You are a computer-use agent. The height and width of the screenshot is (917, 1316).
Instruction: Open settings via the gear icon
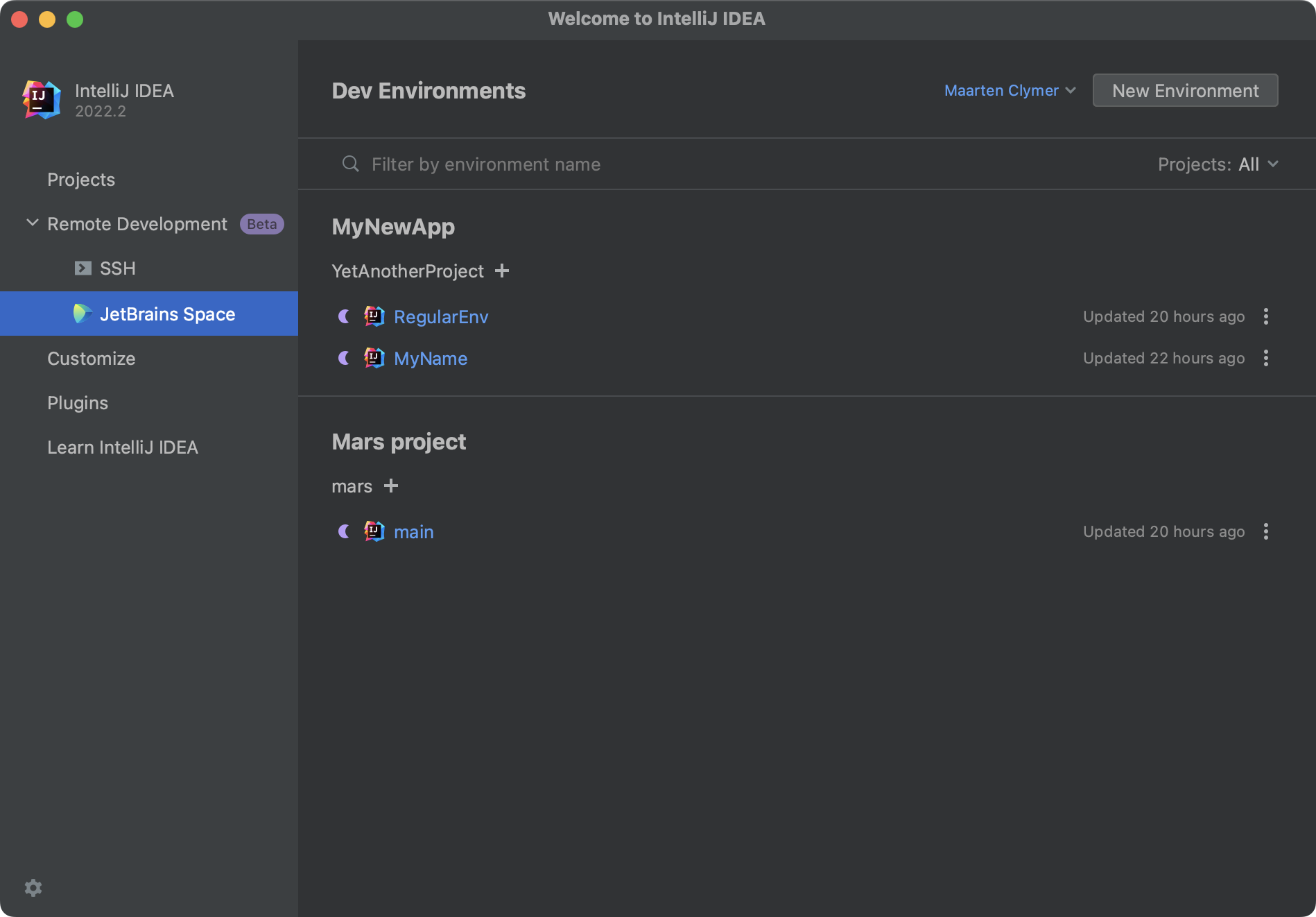[x=33, y=888]
